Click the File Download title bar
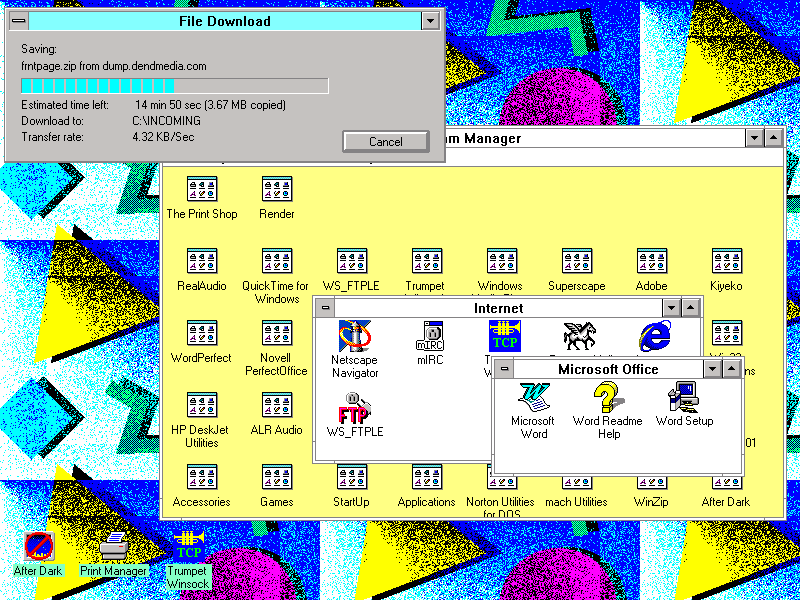Viewport: 800px width, 600px height. click(225, 21)
